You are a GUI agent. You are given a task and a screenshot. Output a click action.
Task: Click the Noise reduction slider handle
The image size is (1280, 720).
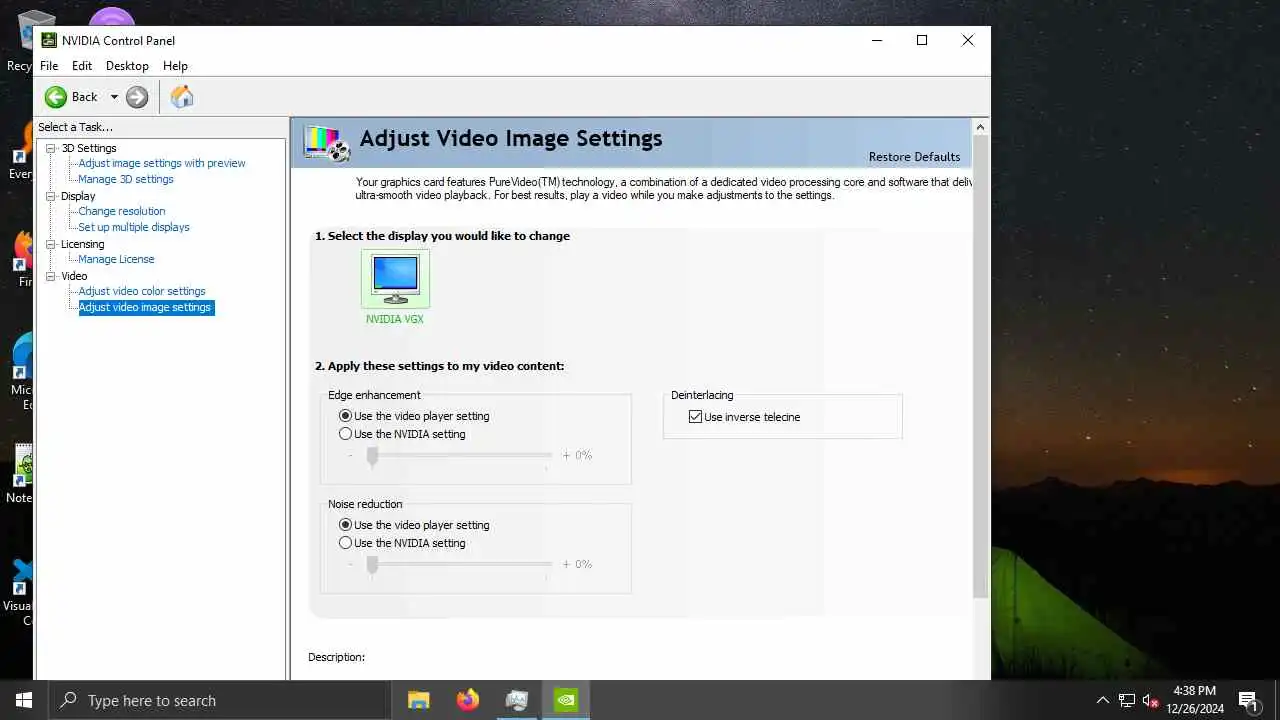point(372,565)
